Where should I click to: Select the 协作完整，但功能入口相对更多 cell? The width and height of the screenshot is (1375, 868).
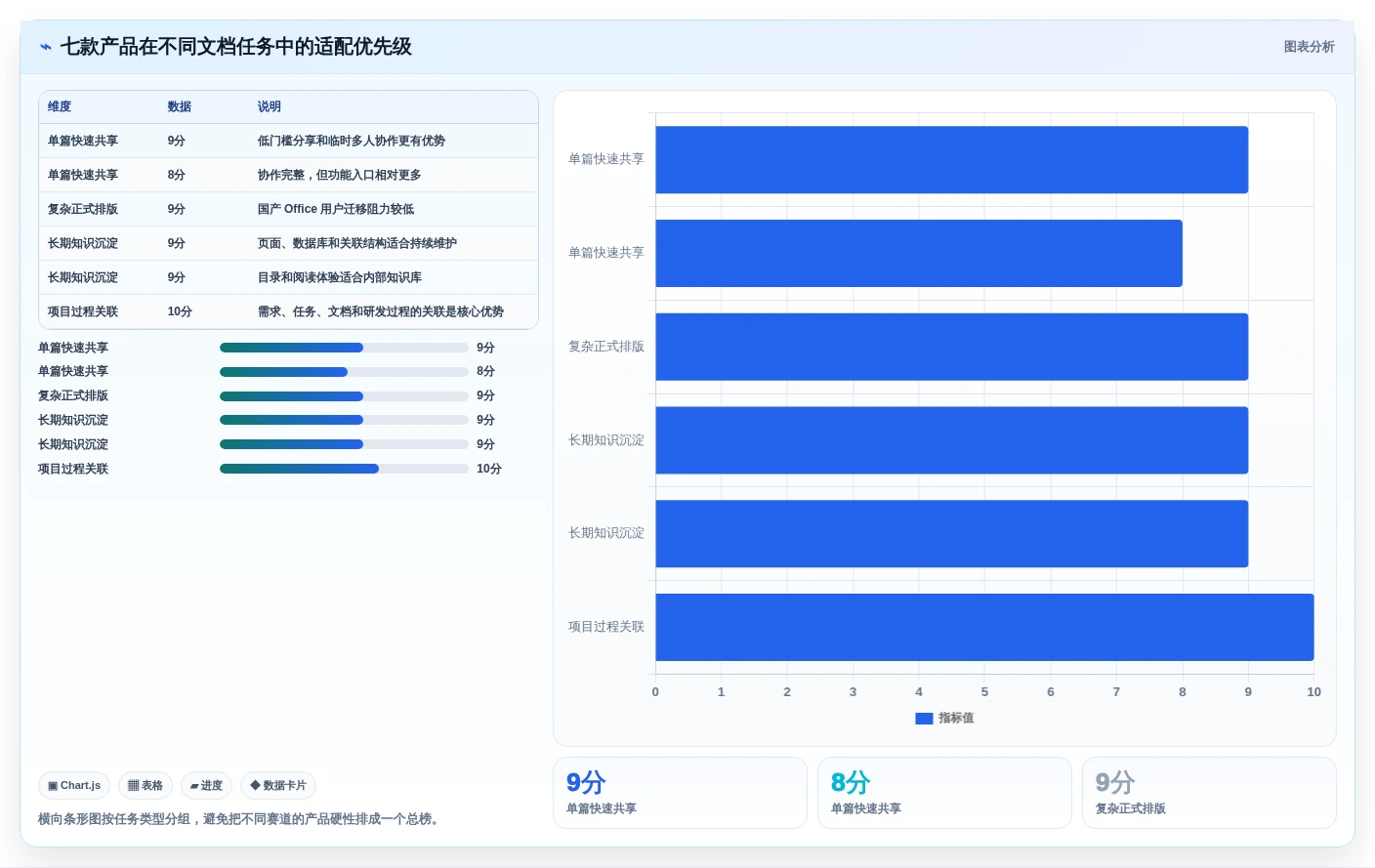coord(339,175)
